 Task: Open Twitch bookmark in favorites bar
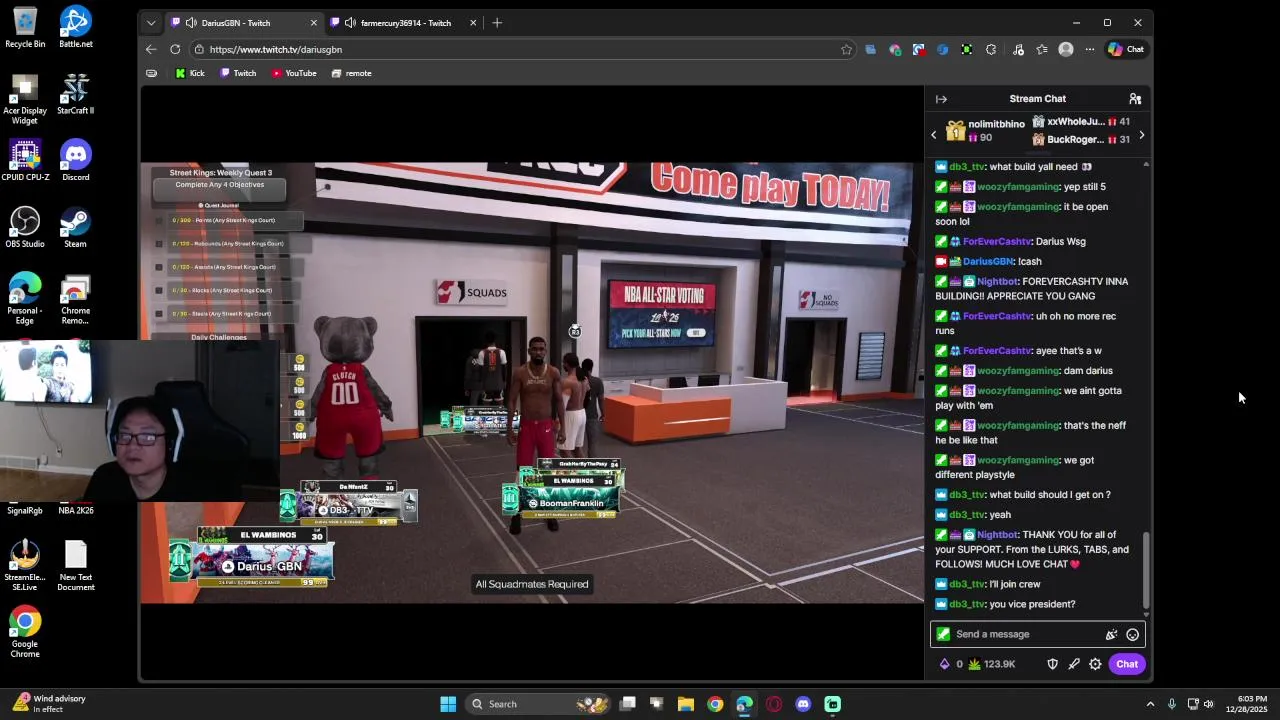(238, 73)
